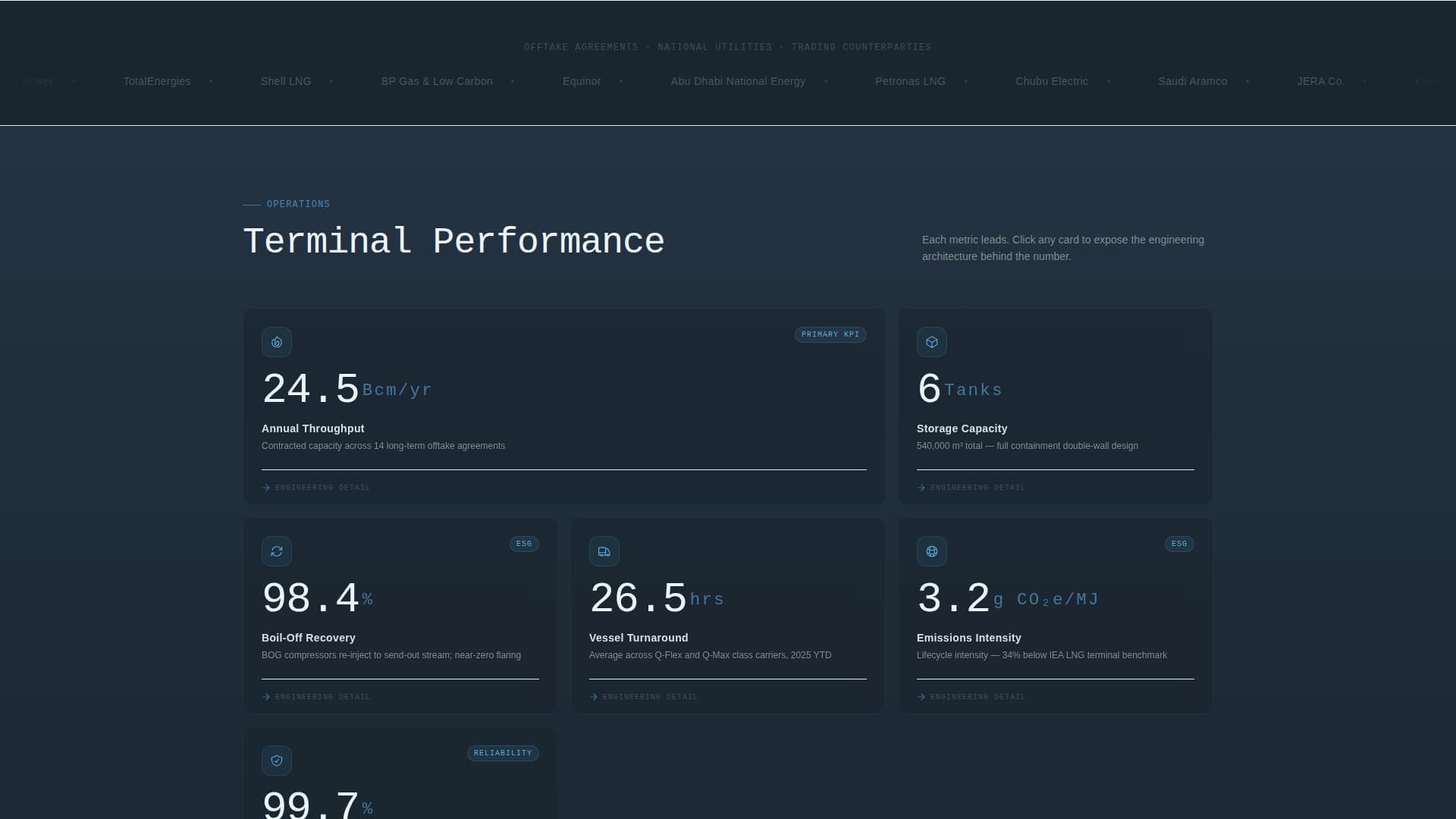The image size is (1456, 819).
Task: Click the Vessel Turnaround metric card
Action: (727, 615)
